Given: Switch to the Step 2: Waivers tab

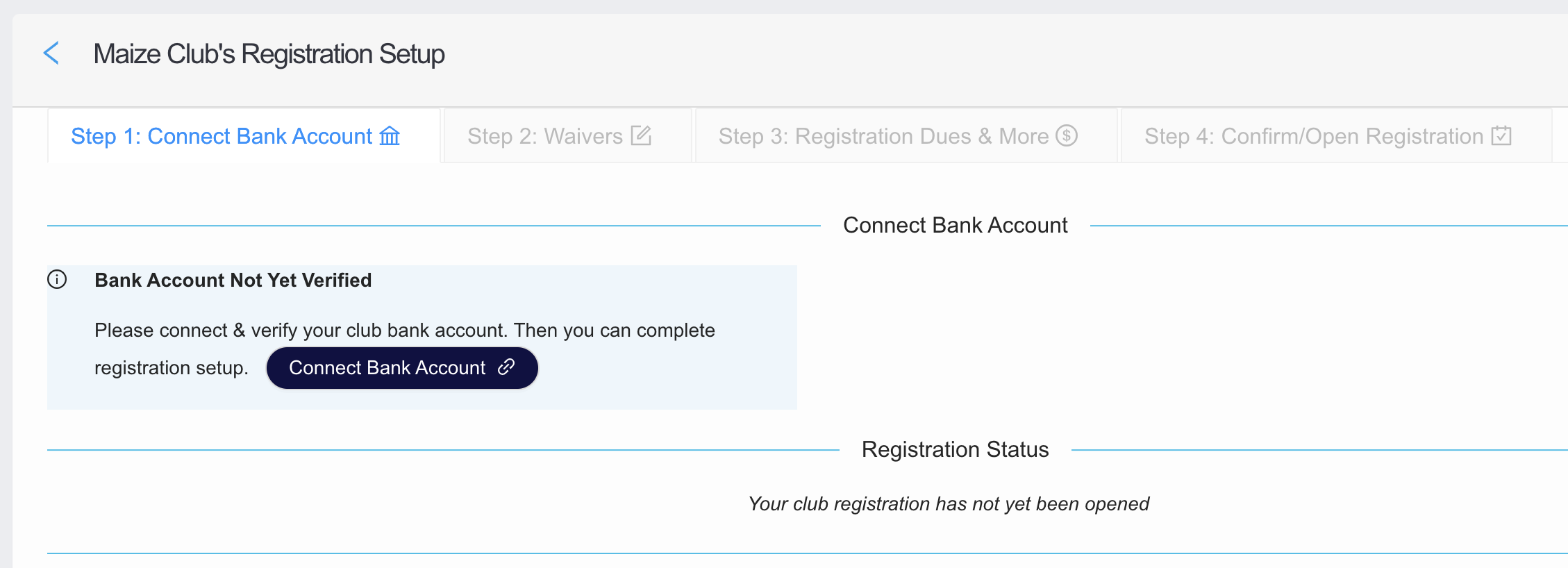Looking at the screenshot, I should click(545, 137).
